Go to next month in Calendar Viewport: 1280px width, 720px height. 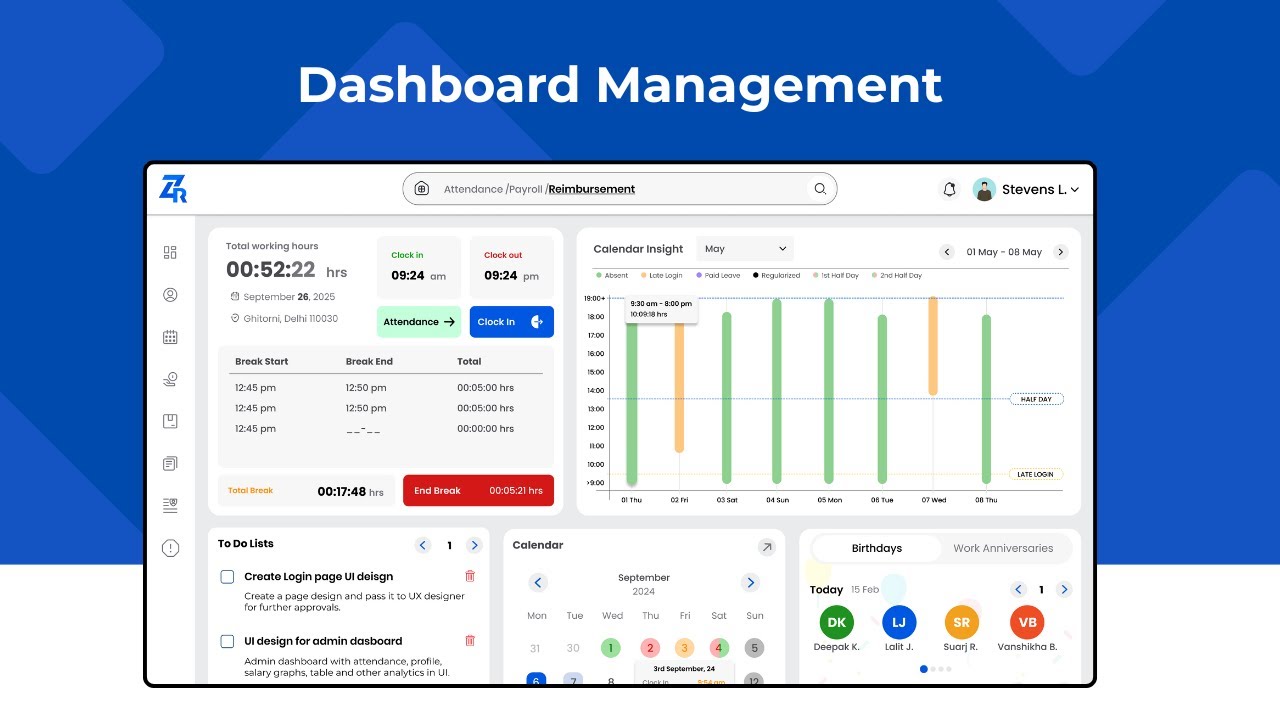(750, 583)
